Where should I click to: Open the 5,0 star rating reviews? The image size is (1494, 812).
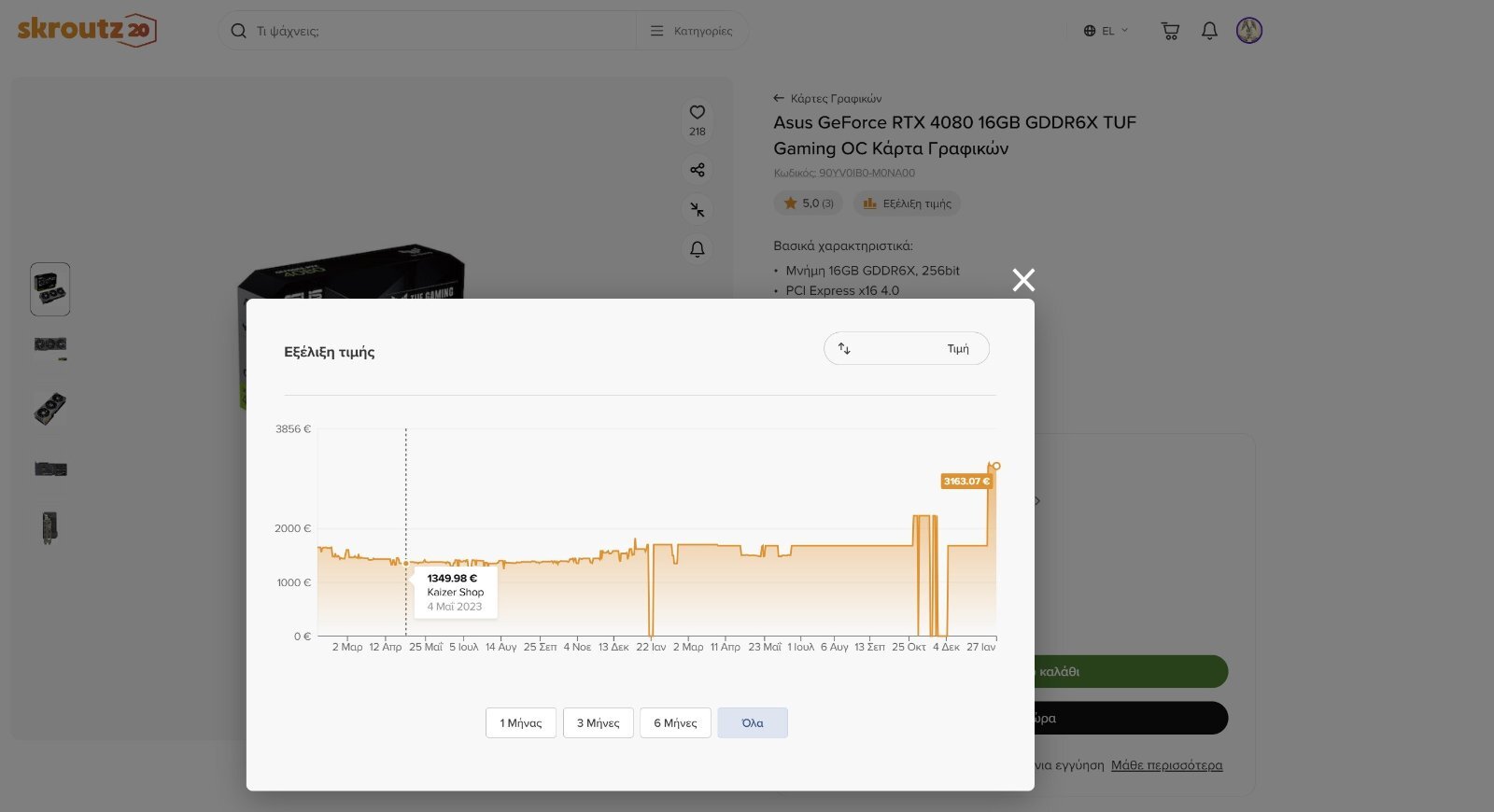coord(809,203)
